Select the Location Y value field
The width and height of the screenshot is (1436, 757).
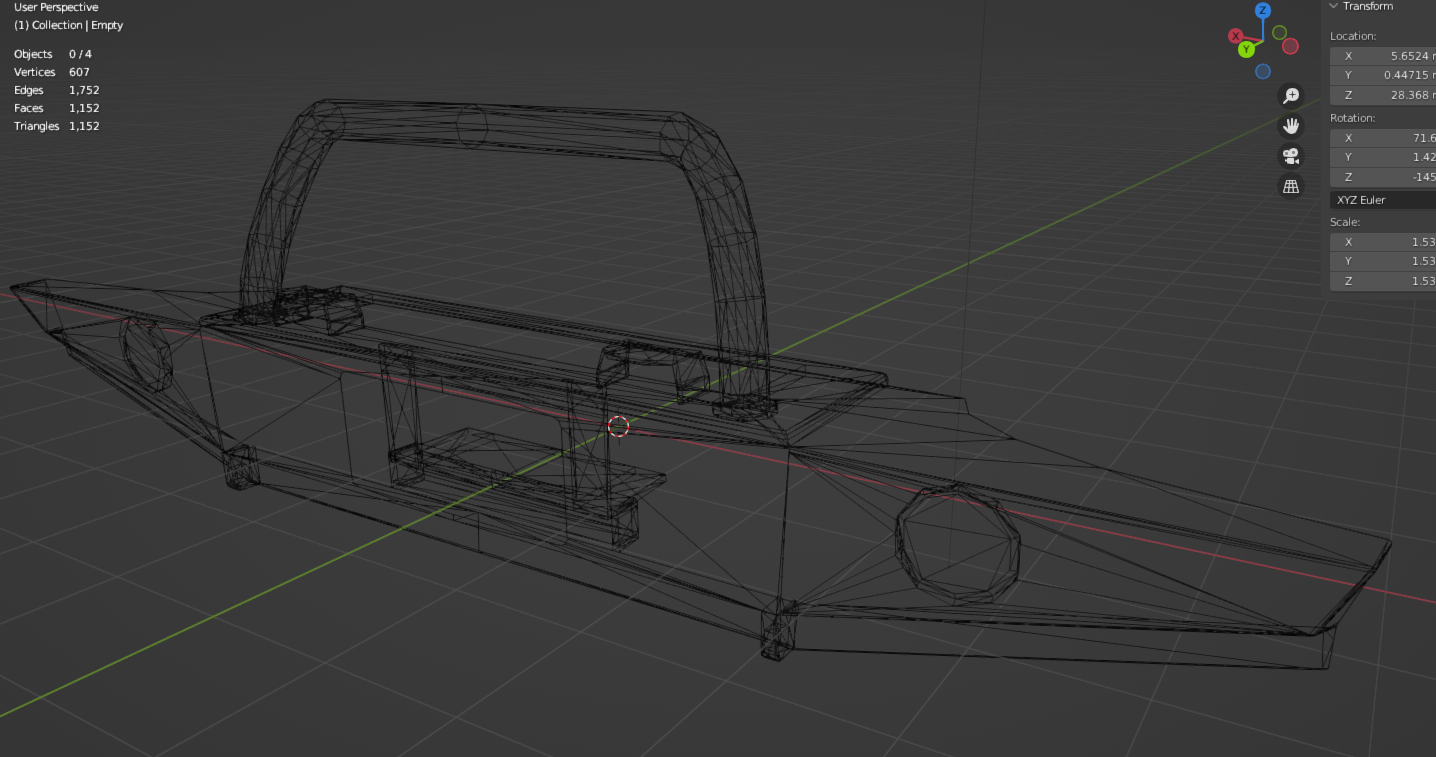pyautogui.click(x=1384, y=75)
